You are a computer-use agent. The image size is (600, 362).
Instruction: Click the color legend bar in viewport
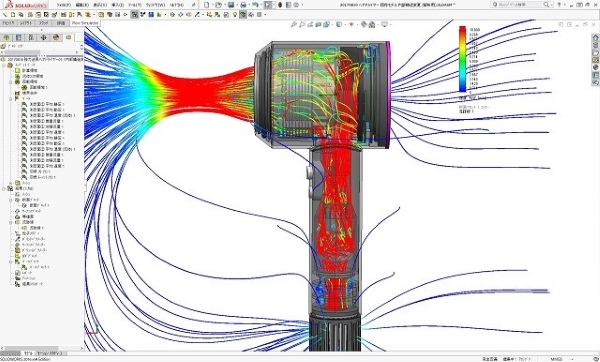[462, 59]
